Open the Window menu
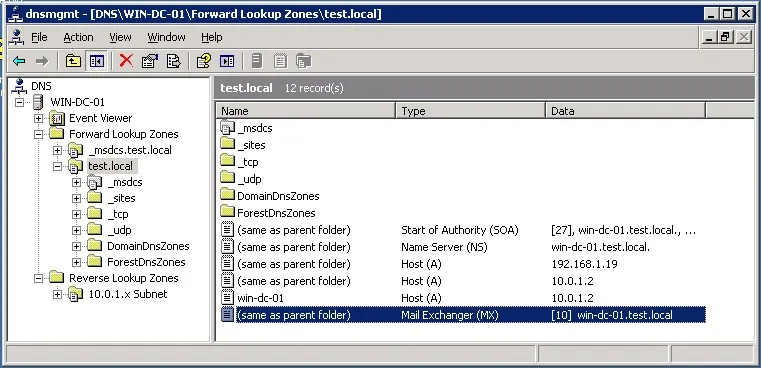Screen dimensions: 761x368 [x=166, y=37]
